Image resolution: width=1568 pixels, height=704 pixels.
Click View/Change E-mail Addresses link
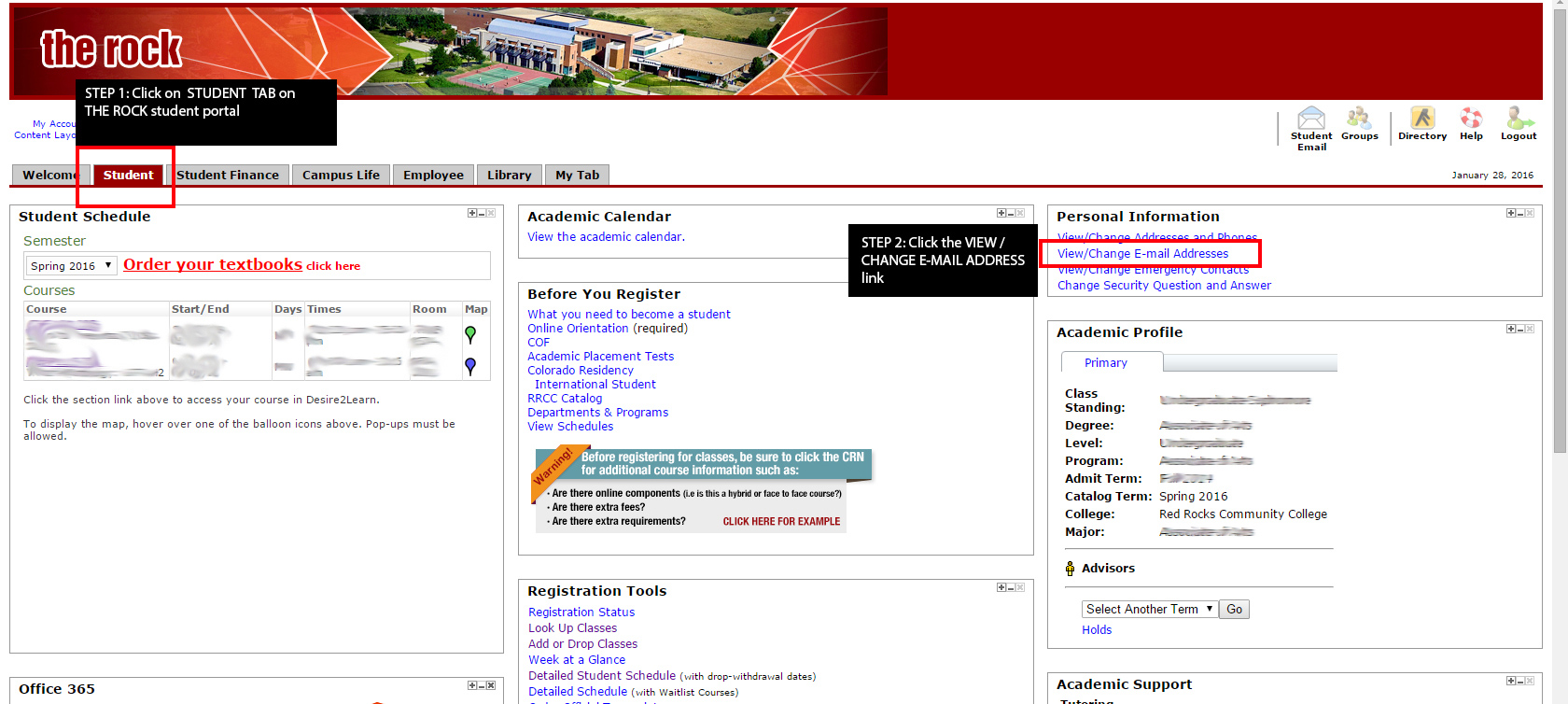[1142, 254]
